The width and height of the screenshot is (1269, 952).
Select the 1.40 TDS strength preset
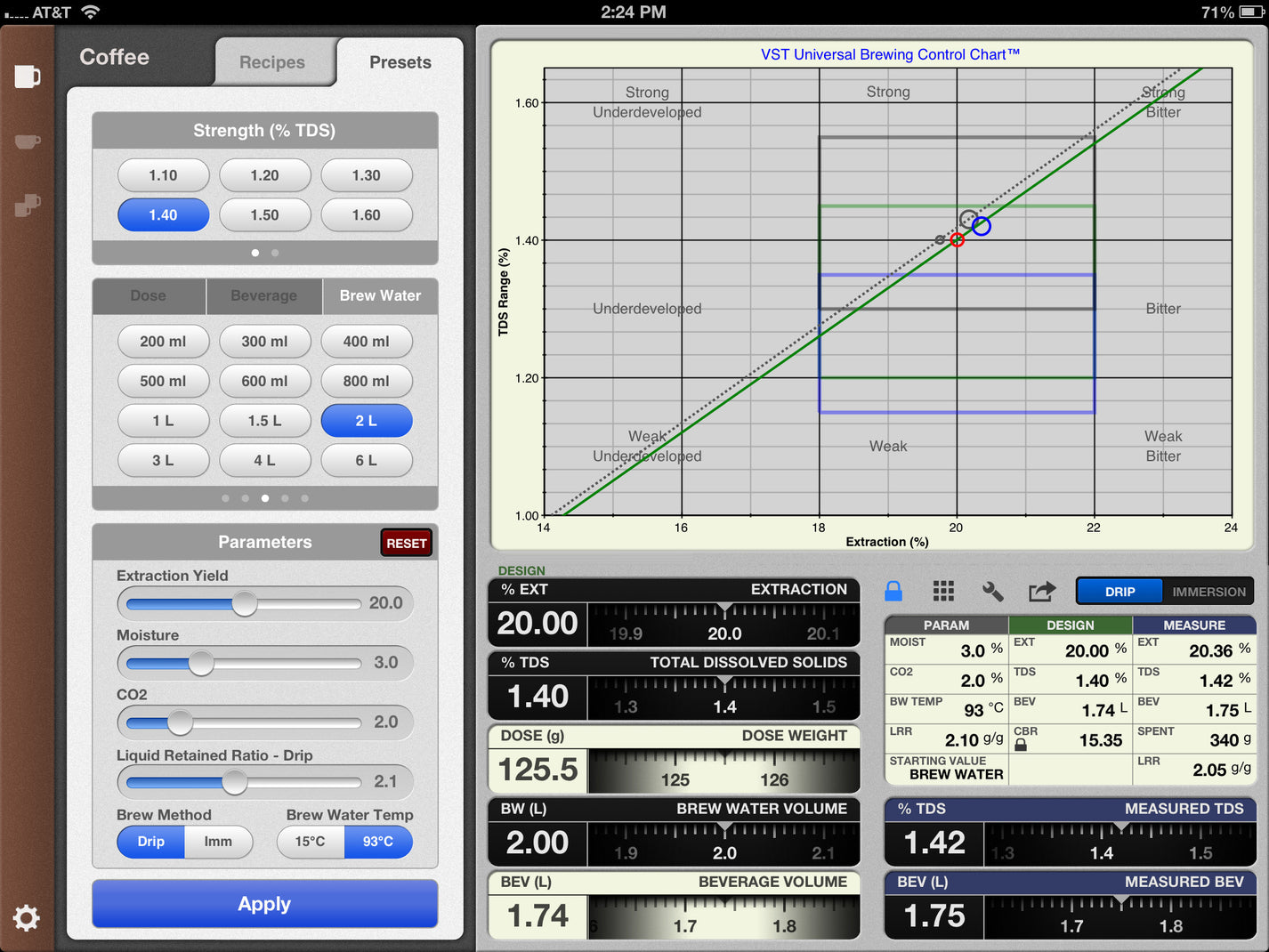pos(163,214)
